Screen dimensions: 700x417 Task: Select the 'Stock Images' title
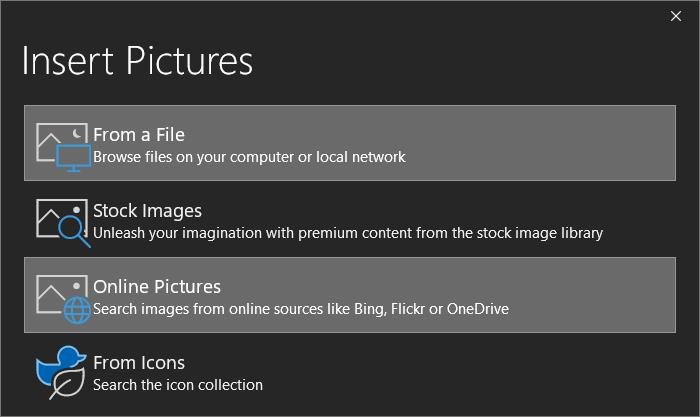[147, 211]
